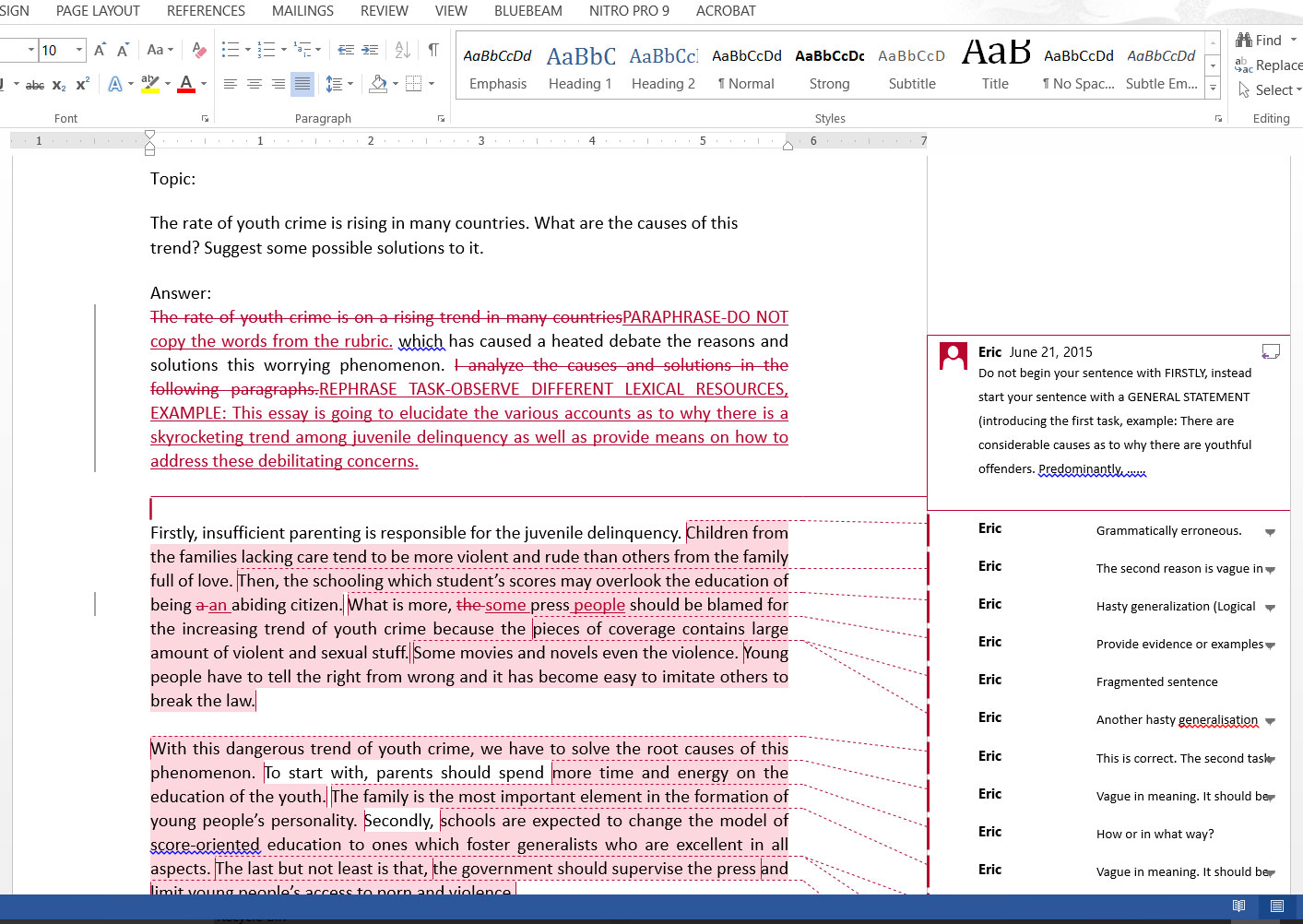
Task: Apply the Bullets list icon
Action: pos(230,50)
